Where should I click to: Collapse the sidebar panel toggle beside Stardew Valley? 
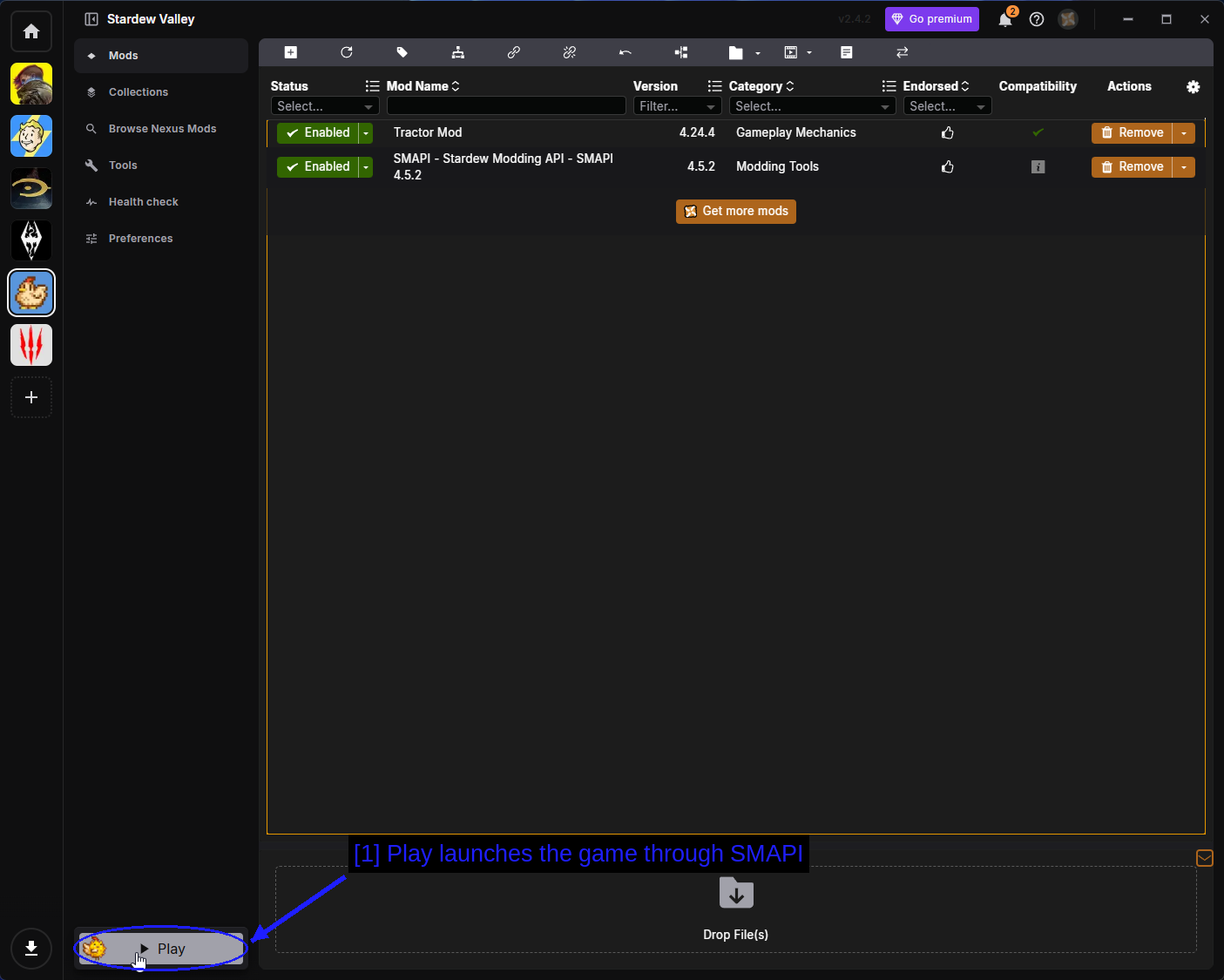[91, 19]
